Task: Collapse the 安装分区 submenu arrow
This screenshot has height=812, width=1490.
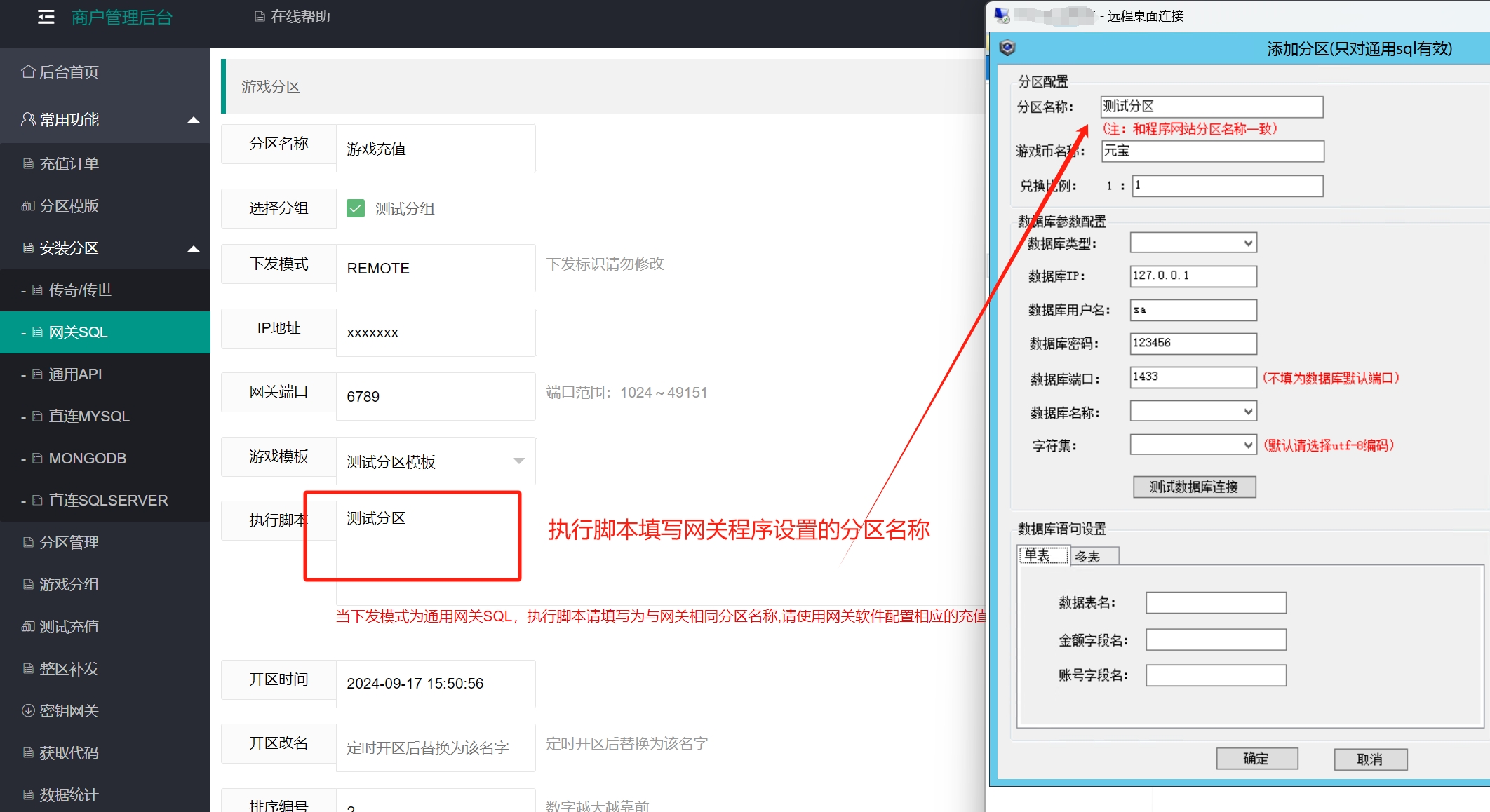Action: pyautogui.click(x=194, y=248)
